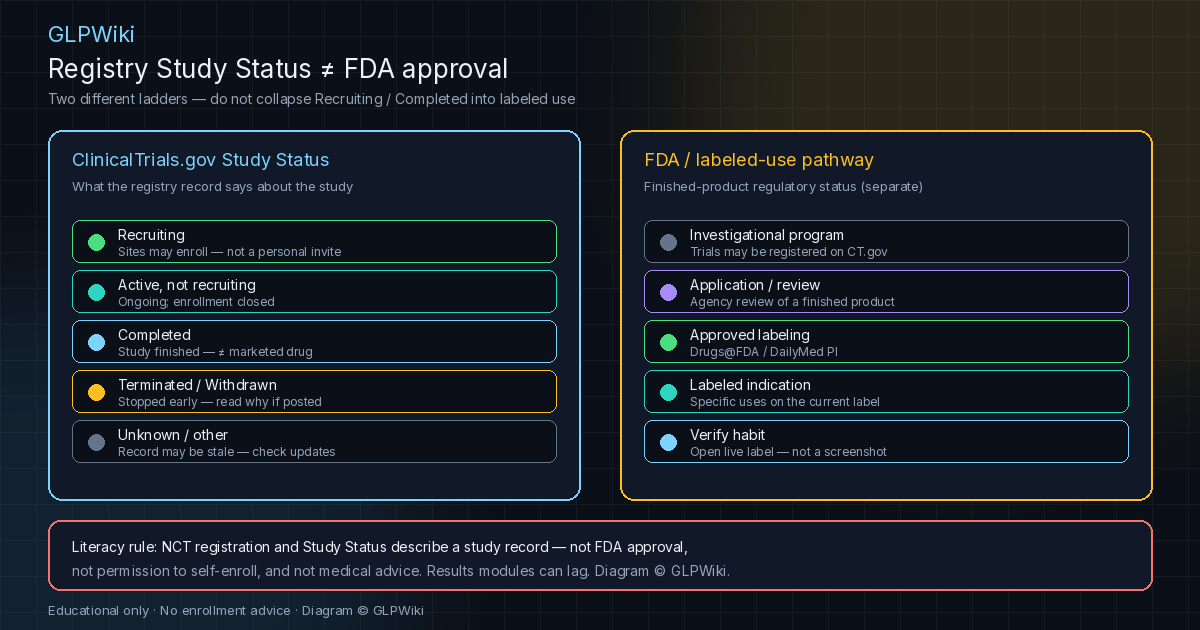This screenshot has width=1200, height=630.
Task: Click the teal dot beside Labeled indication
Action: click(668, 392)
